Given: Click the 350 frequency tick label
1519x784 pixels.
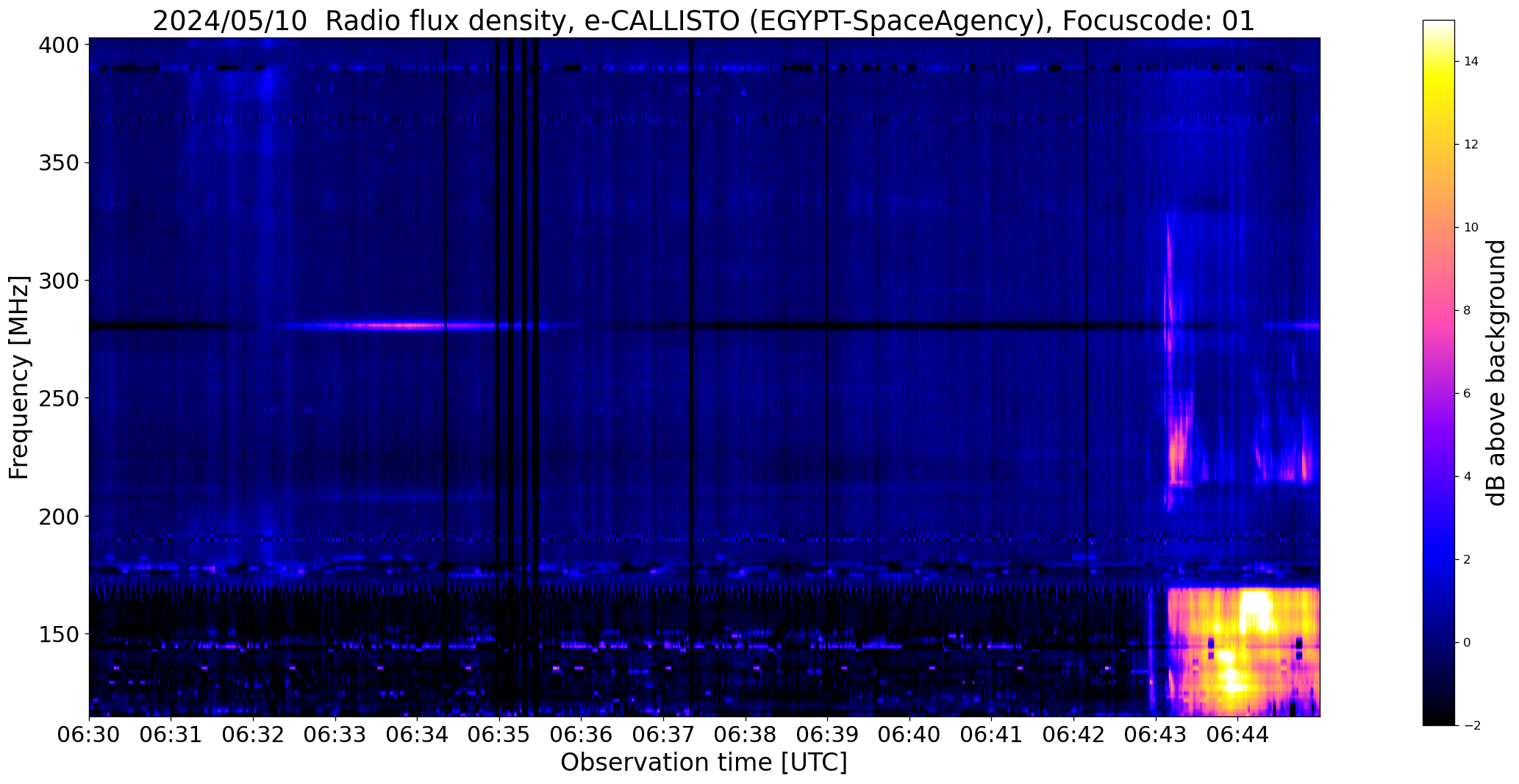Looking at the screenshot, I should (57, 162).
